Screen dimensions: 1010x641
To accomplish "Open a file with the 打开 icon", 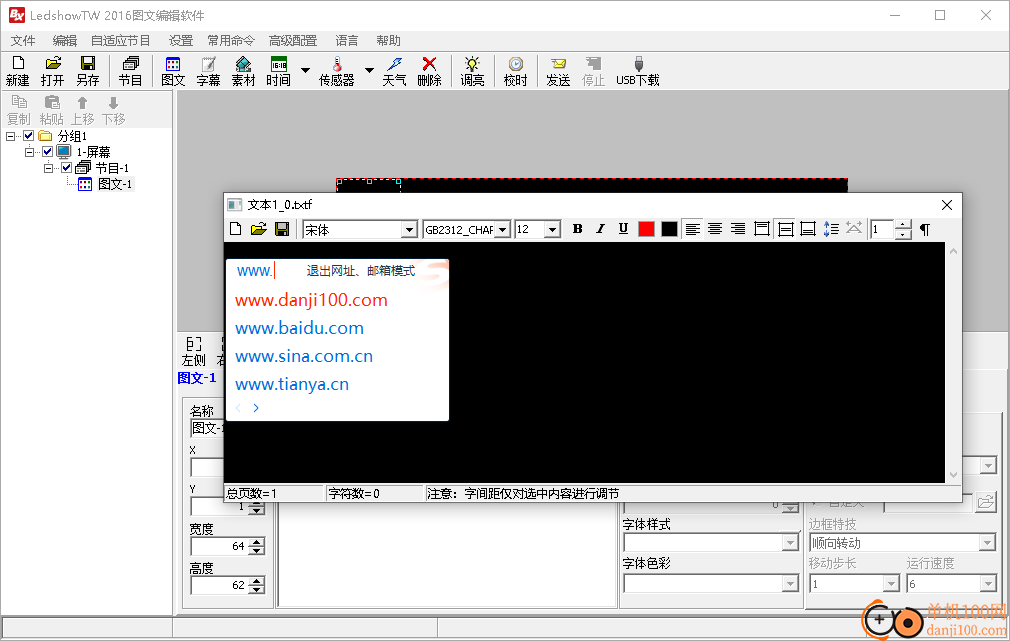I will 53,71.
